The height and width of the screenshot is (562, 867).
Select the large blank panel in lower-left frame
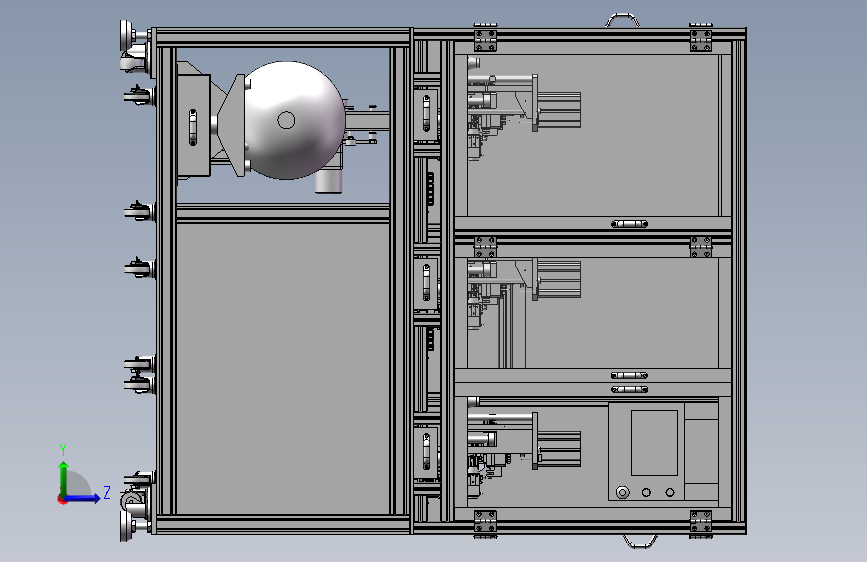pos(283,368)
